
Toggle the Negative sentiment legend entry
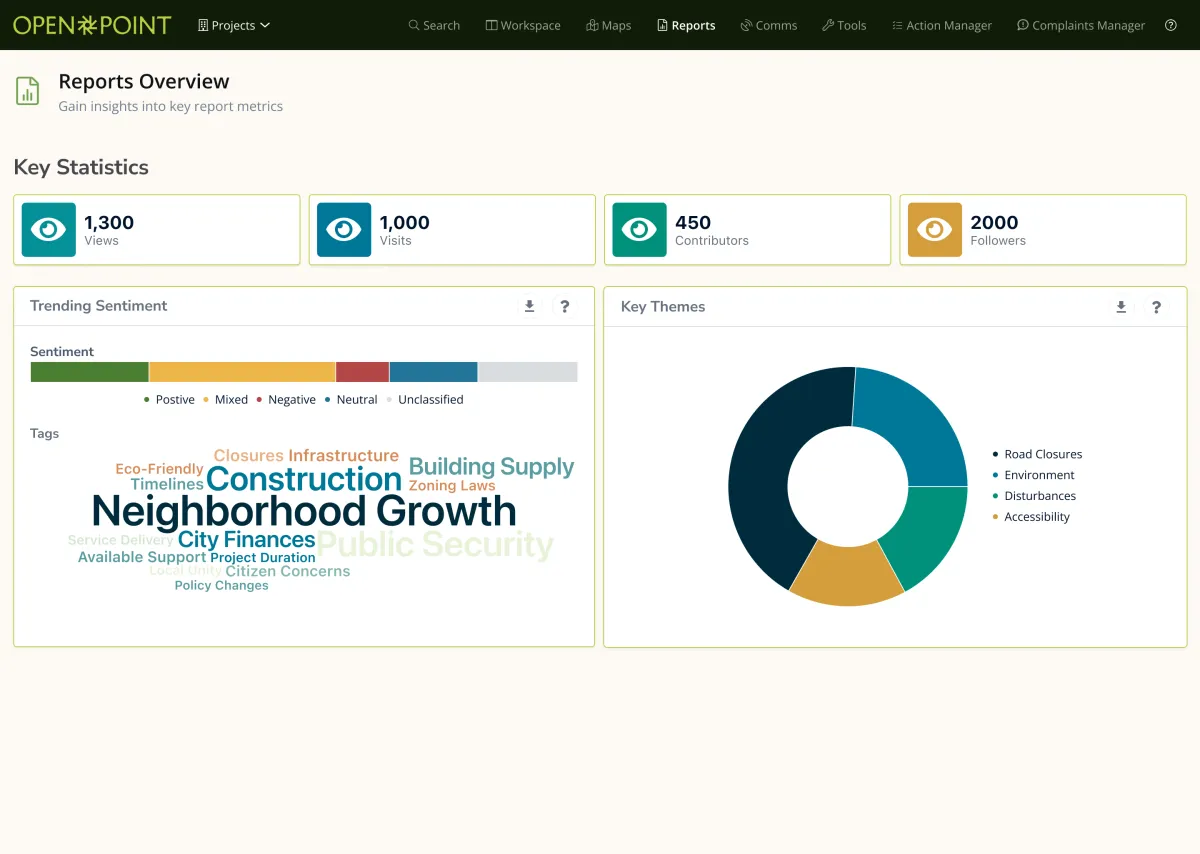286,400
